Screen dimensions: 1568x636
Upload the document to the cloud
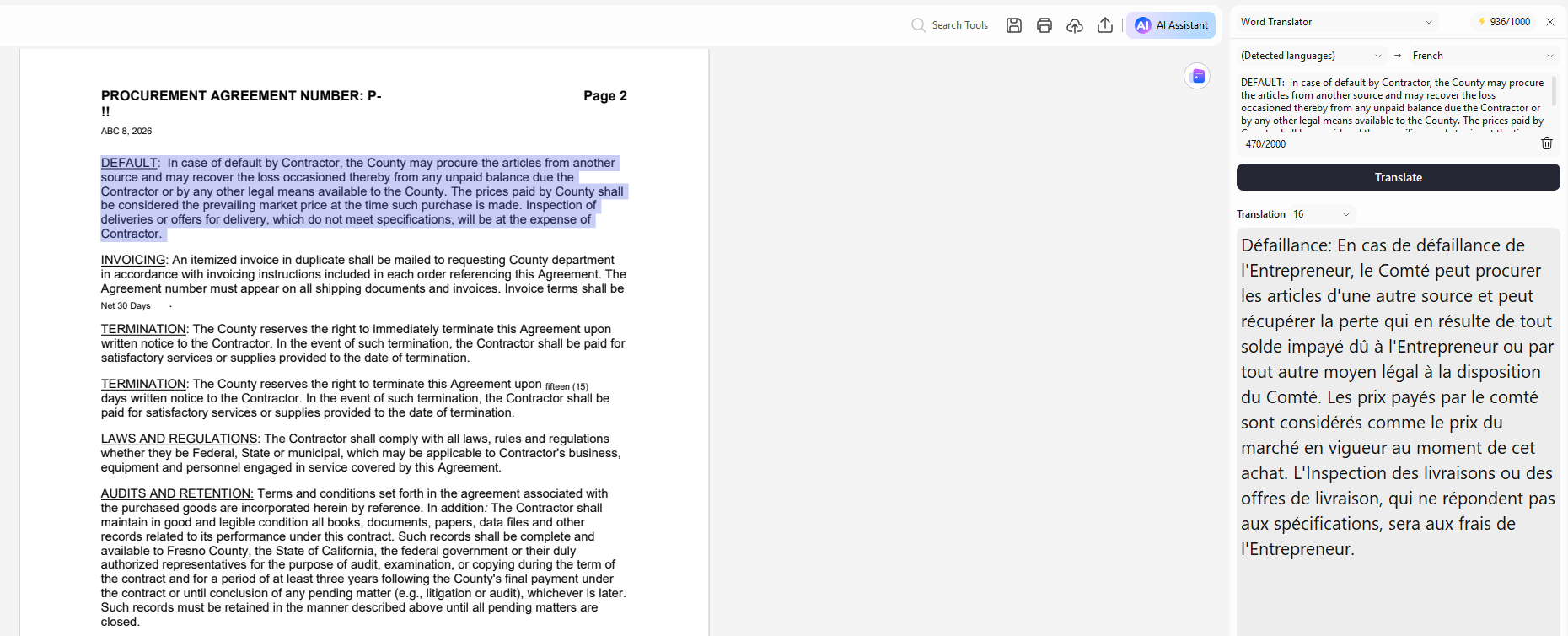point(1075,25)
